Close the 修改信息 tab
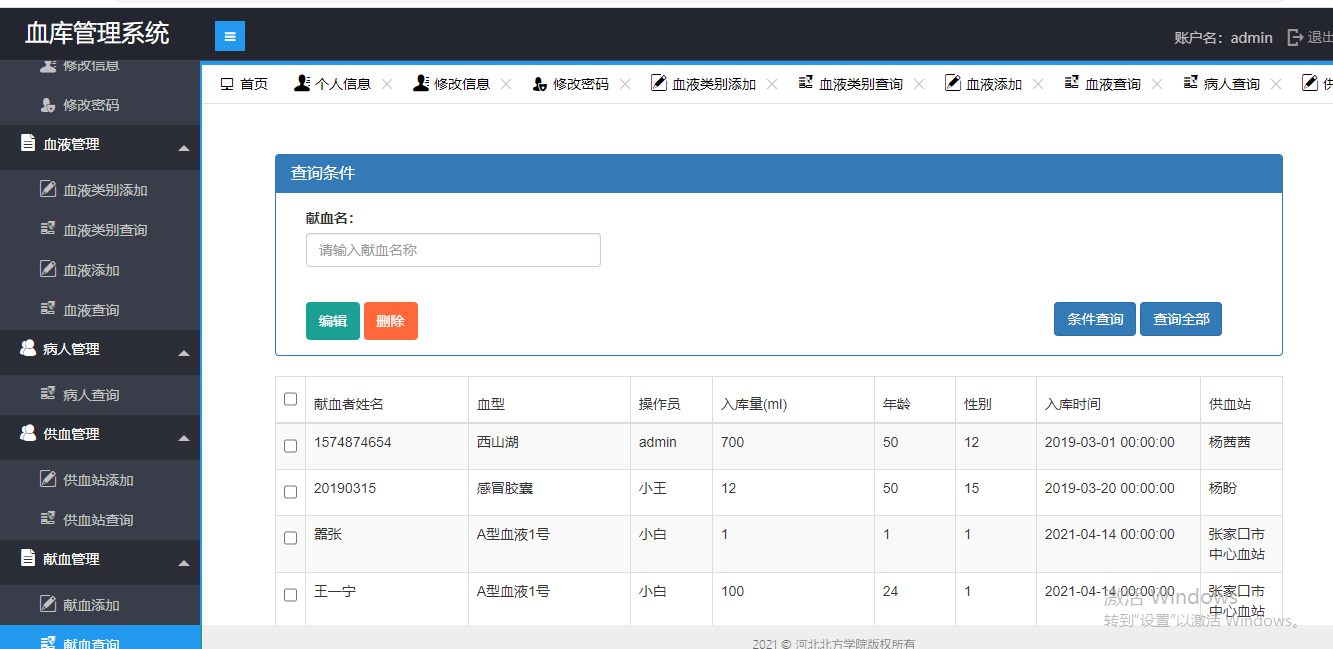Screen dimensions: 1333x649 pos(506,84)
